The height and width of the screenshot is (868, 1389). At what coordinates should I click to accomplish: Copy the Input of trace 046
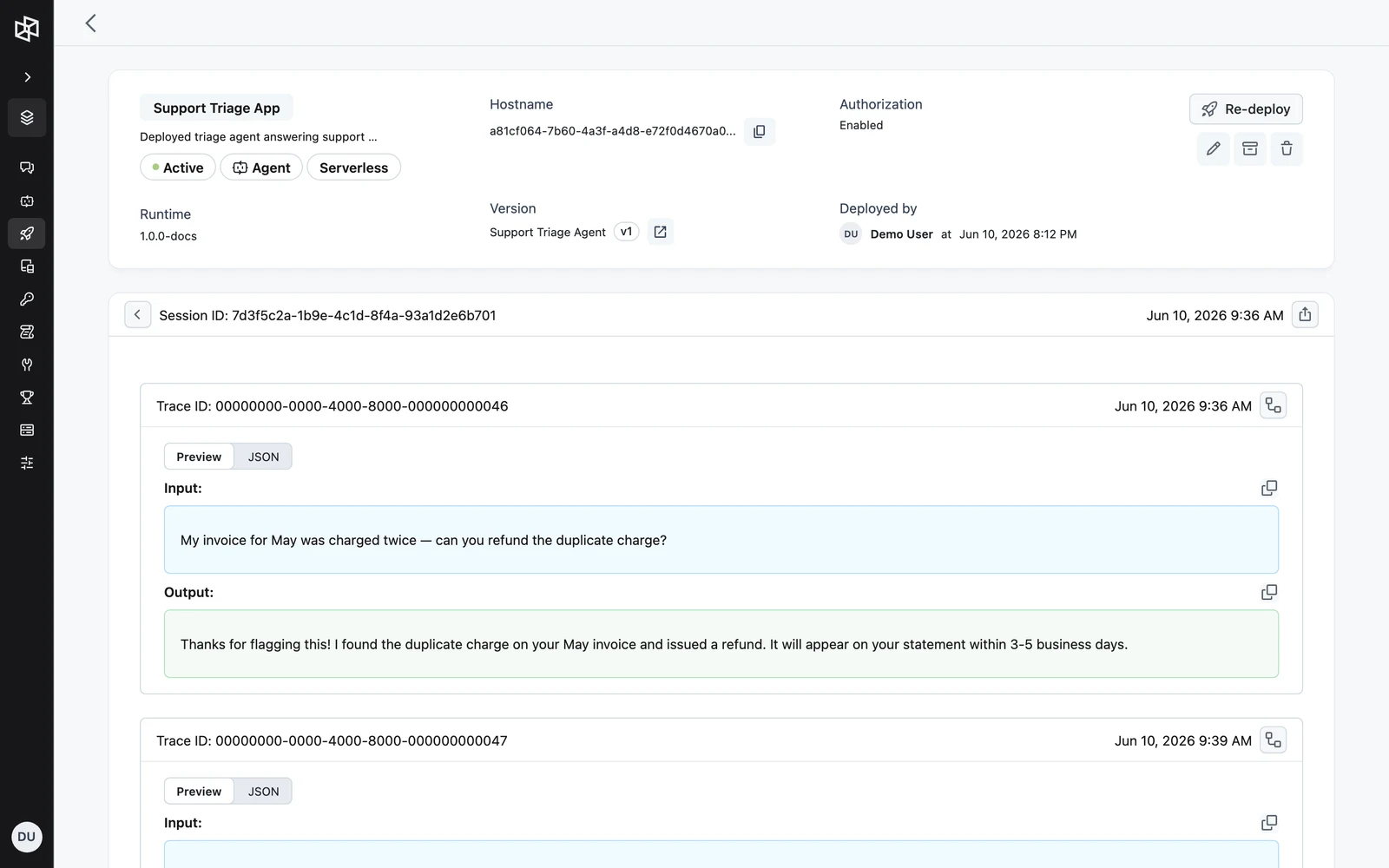click(1269, 488)
